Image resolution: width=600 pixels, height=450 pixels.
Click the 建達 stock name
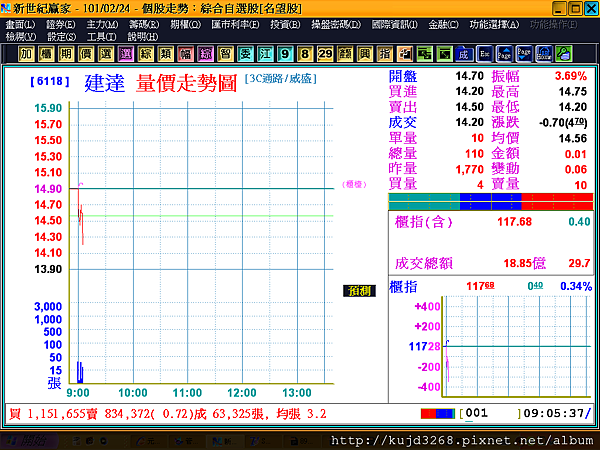tap(104, 83)
